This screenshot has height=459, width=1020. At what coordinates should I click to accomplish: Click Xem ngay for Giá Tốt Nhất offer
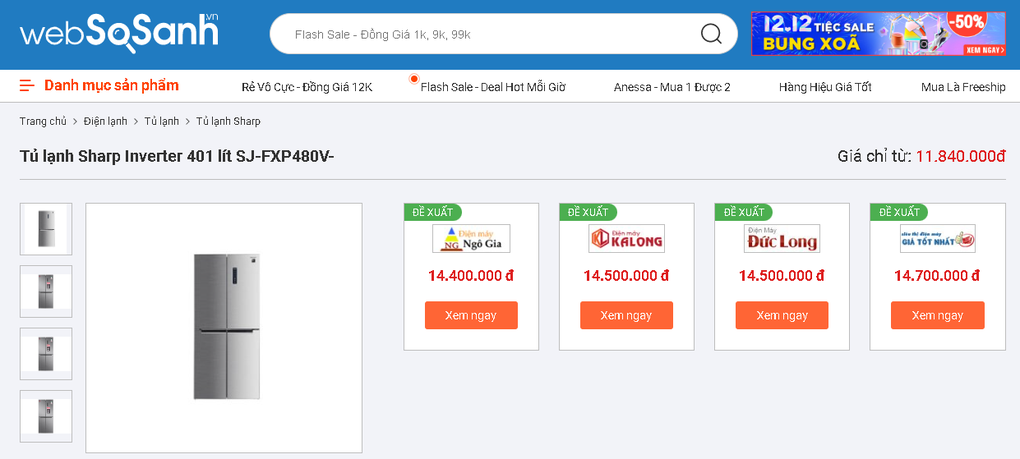click(x=937, y=315)
